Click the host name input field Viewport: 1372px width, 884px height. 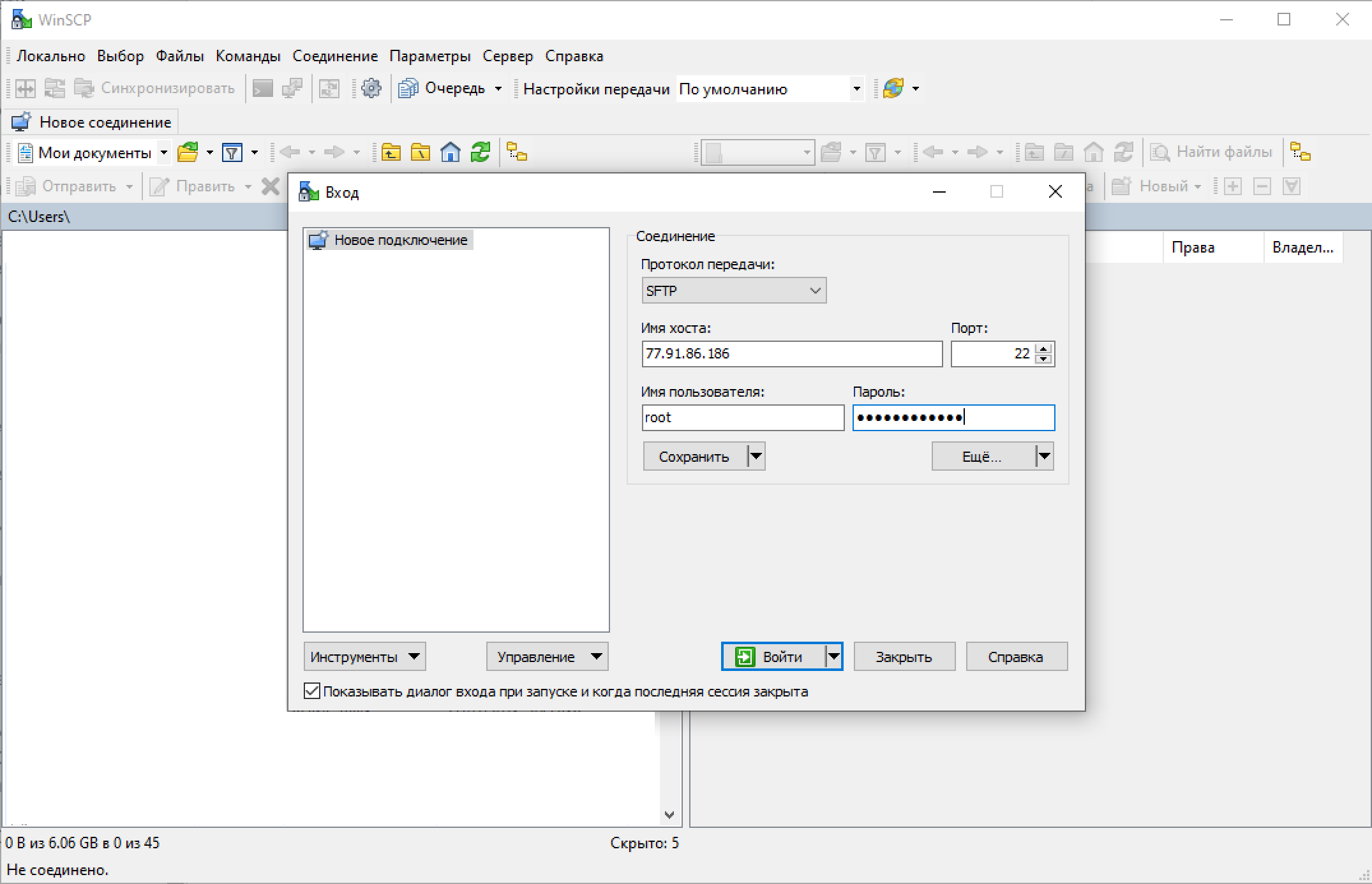pyautogui.click(x=791, y=354)
